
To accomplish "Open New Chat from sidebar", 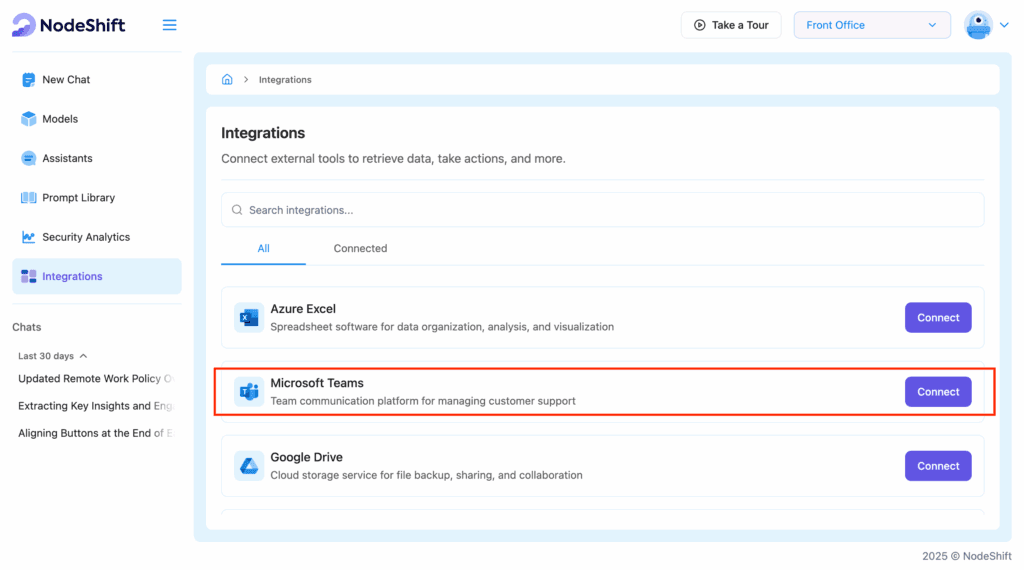I will 66,80.
